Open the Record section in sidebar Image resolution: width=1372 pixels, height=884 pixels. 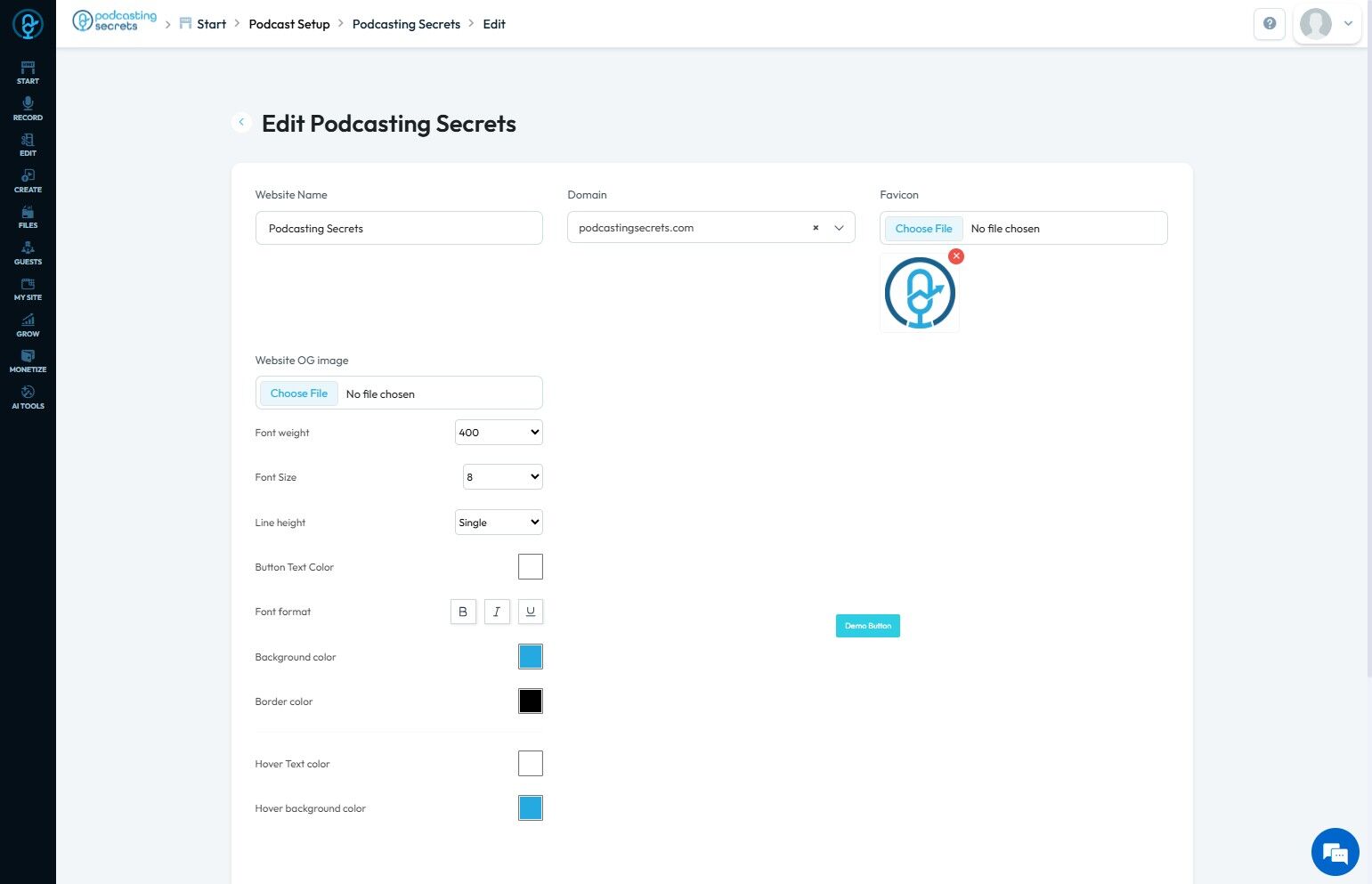(28, 109)
